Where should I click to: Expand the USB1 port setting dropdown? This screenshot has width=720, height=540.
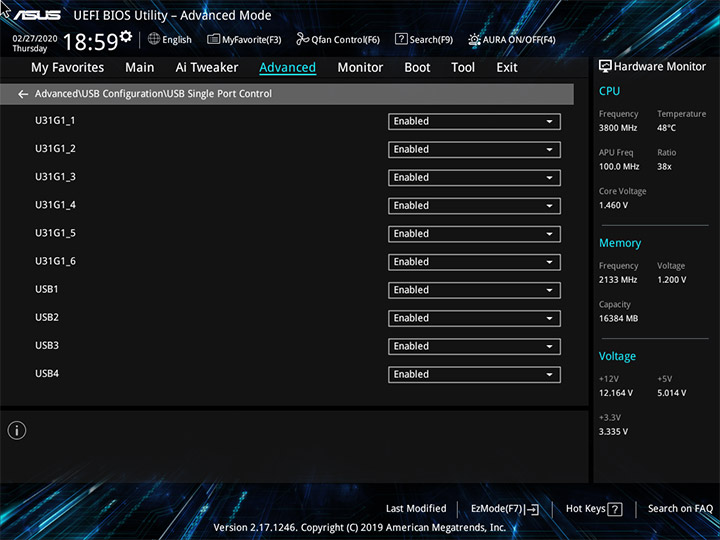474,290
